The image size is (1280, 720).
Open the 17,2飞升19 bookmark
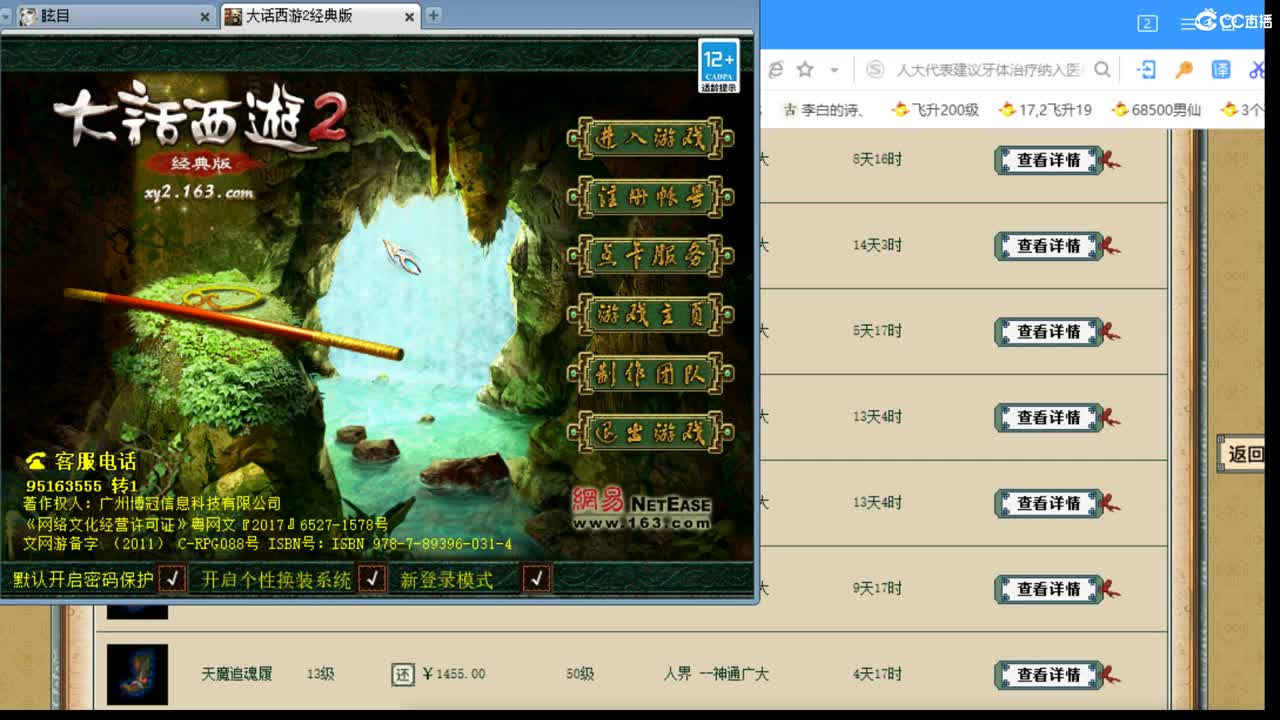(1045, 110)
